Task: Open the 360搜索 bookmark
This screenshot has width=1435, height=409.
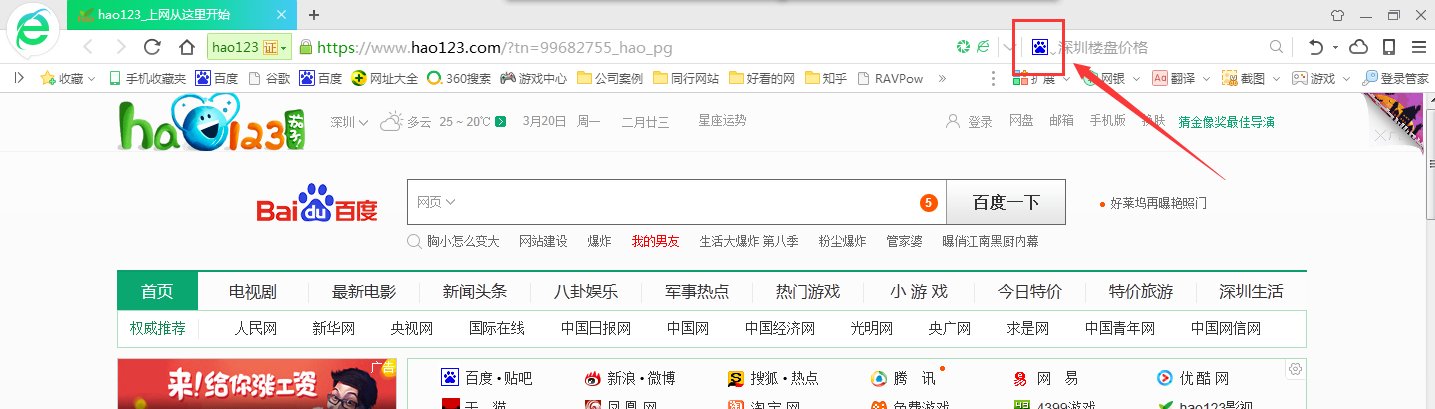Action: pos(460,78)
